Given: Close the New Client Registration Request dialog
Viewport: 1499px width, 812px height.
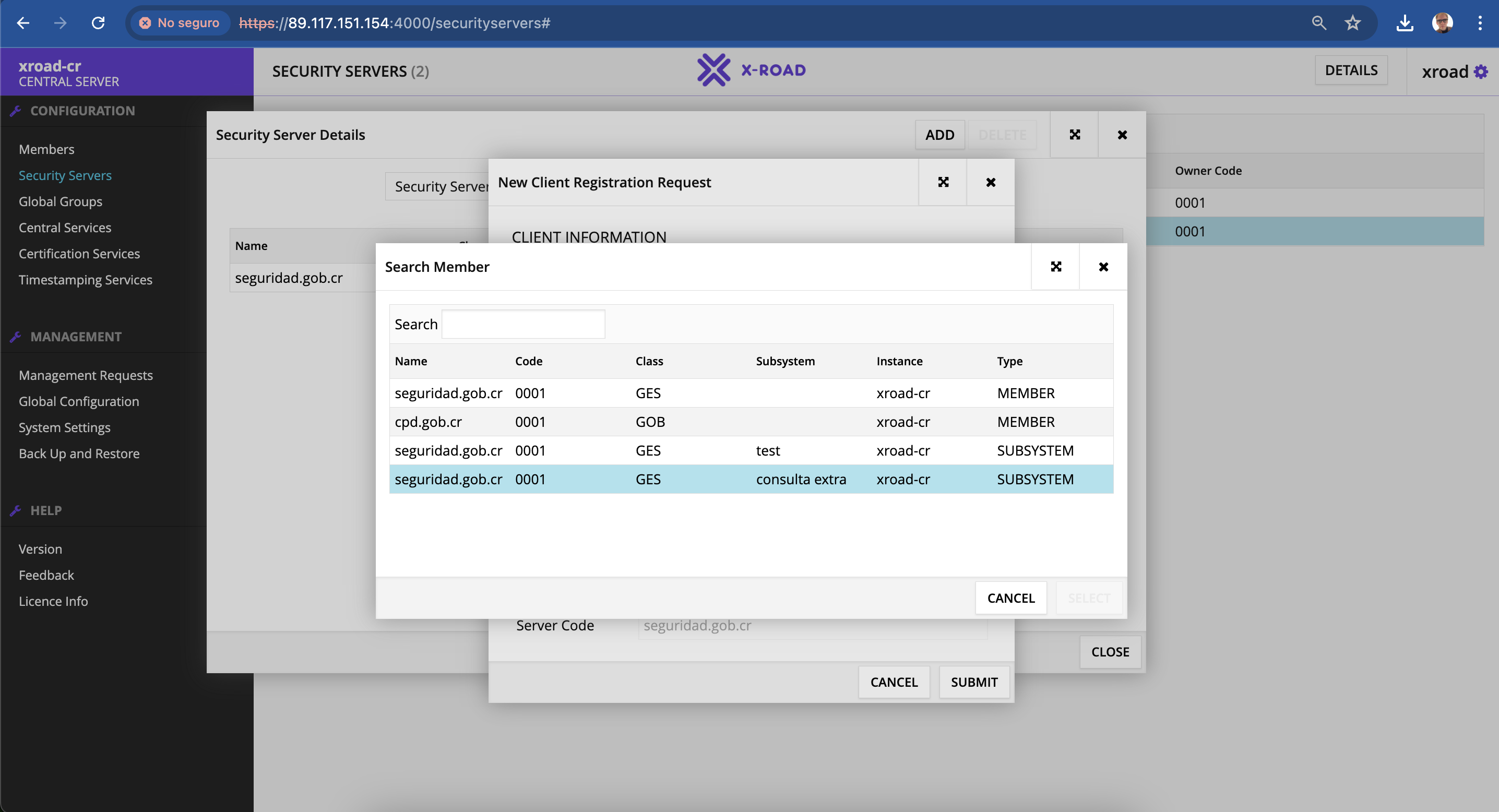Looking at the screenshot, I should pos(991,182).
